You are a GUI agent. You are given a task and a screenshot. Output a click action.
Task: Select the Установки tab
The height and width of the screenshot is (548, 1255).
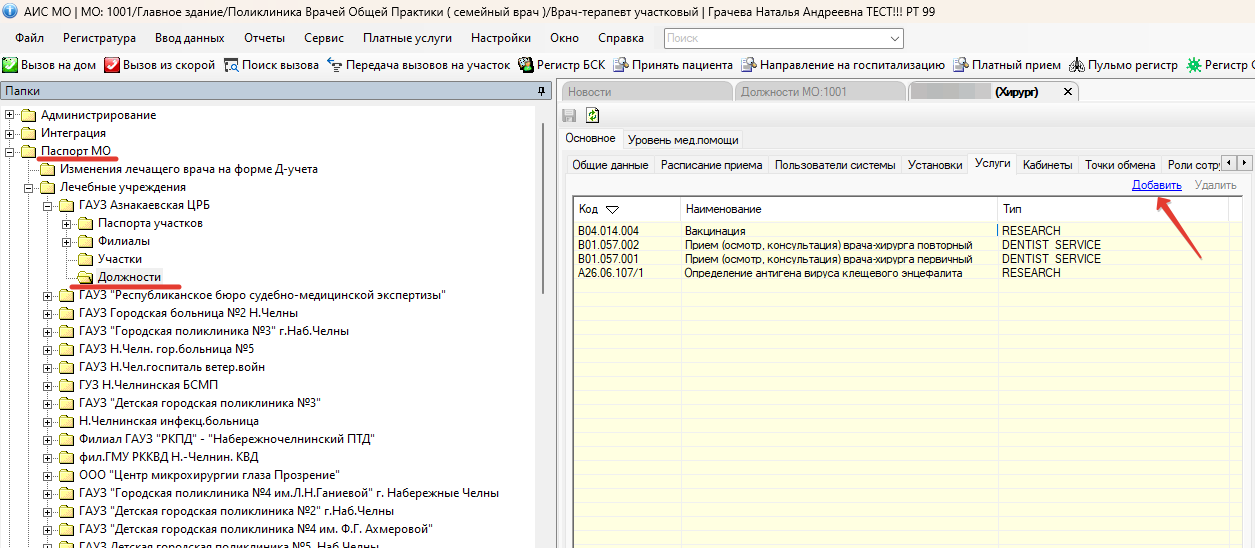(x=935, y=165)
